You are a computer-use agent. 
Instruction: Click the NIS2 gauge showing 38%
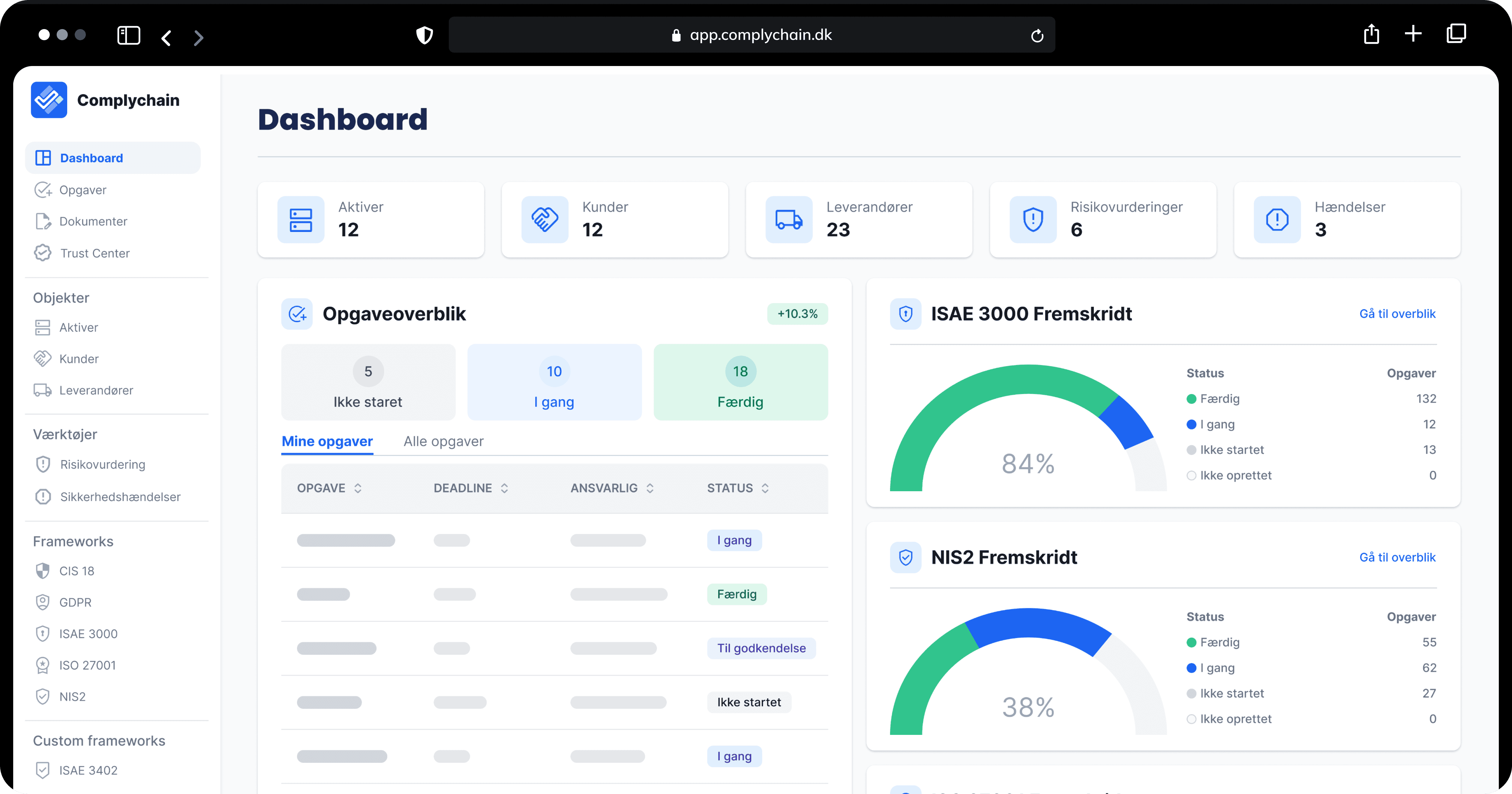point(1028,672)
